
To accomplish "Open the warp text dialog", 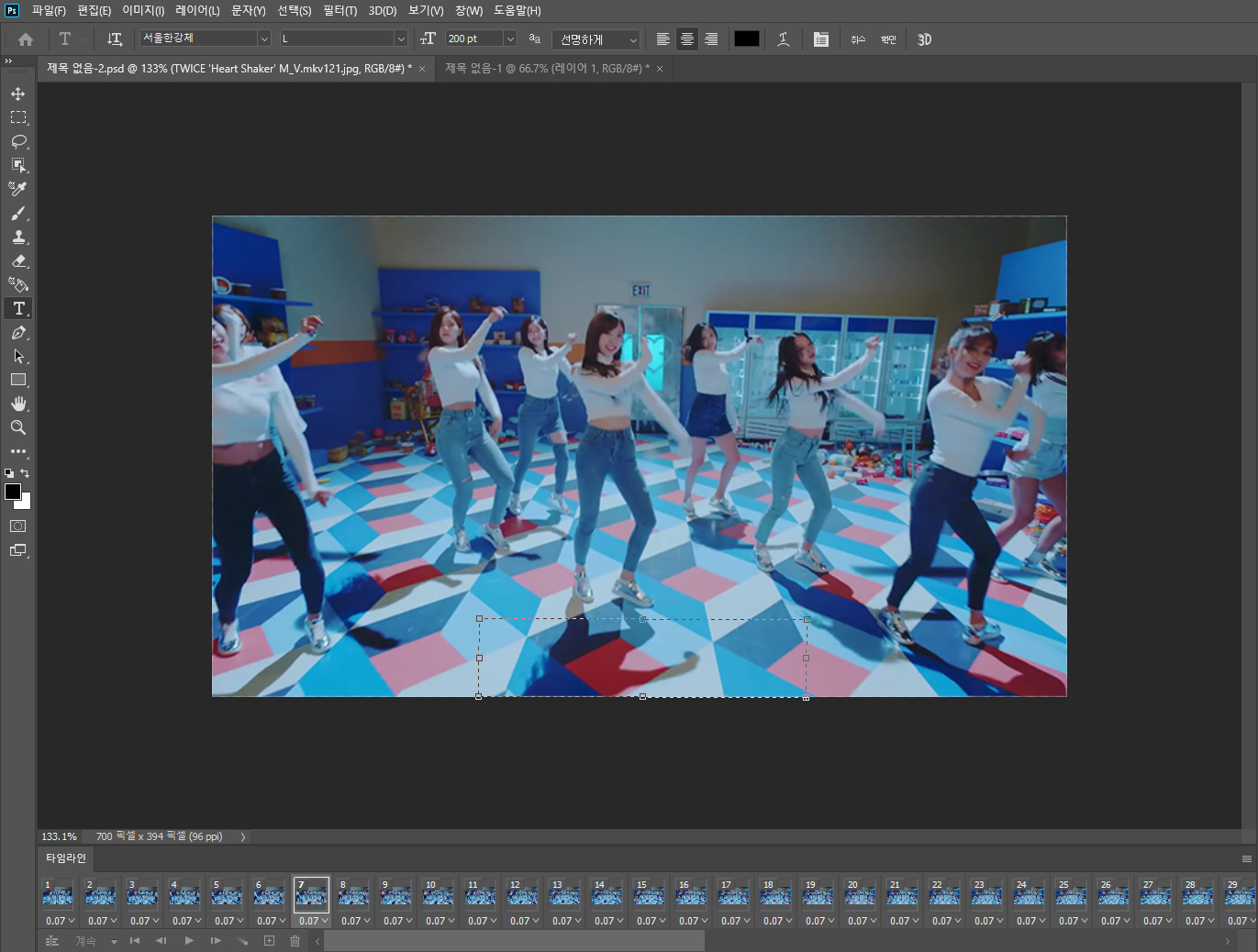I will 784,39.
